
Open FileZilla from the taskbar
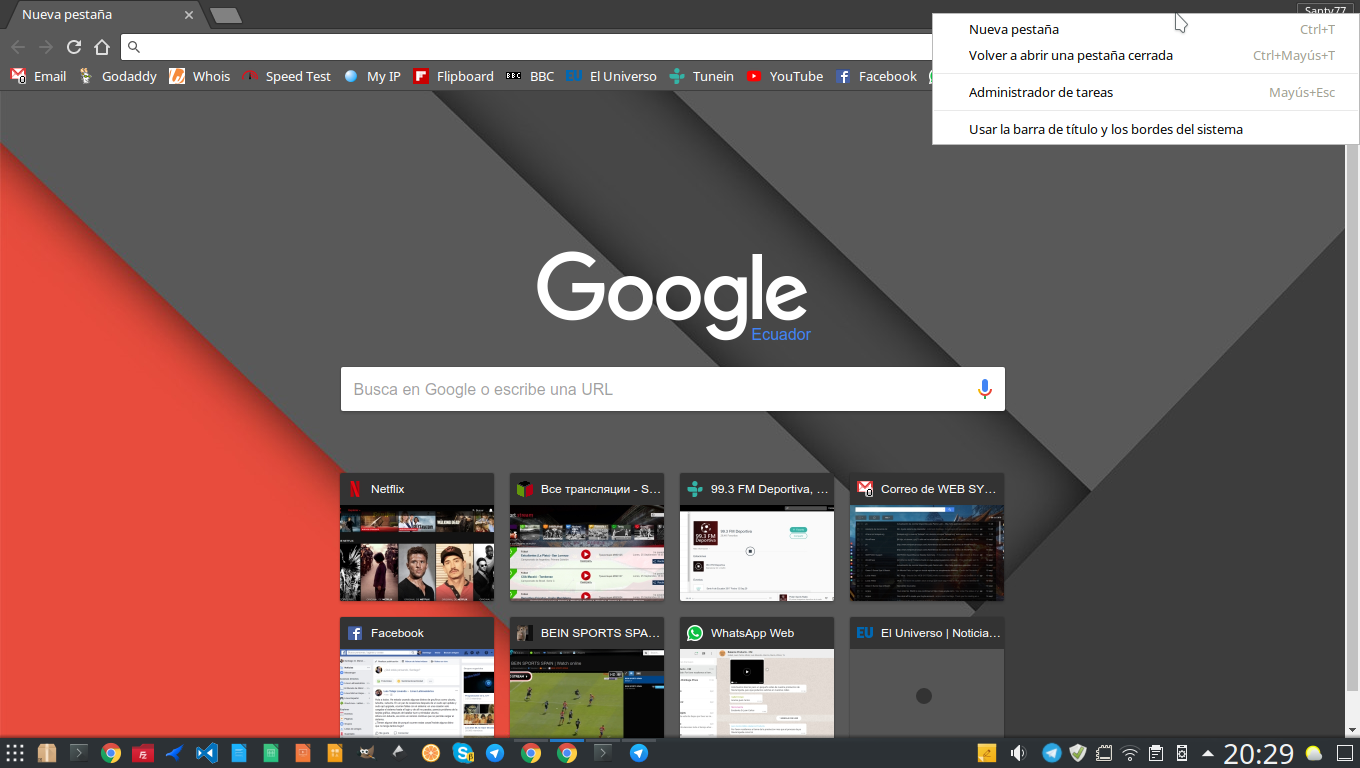point(143,753)
